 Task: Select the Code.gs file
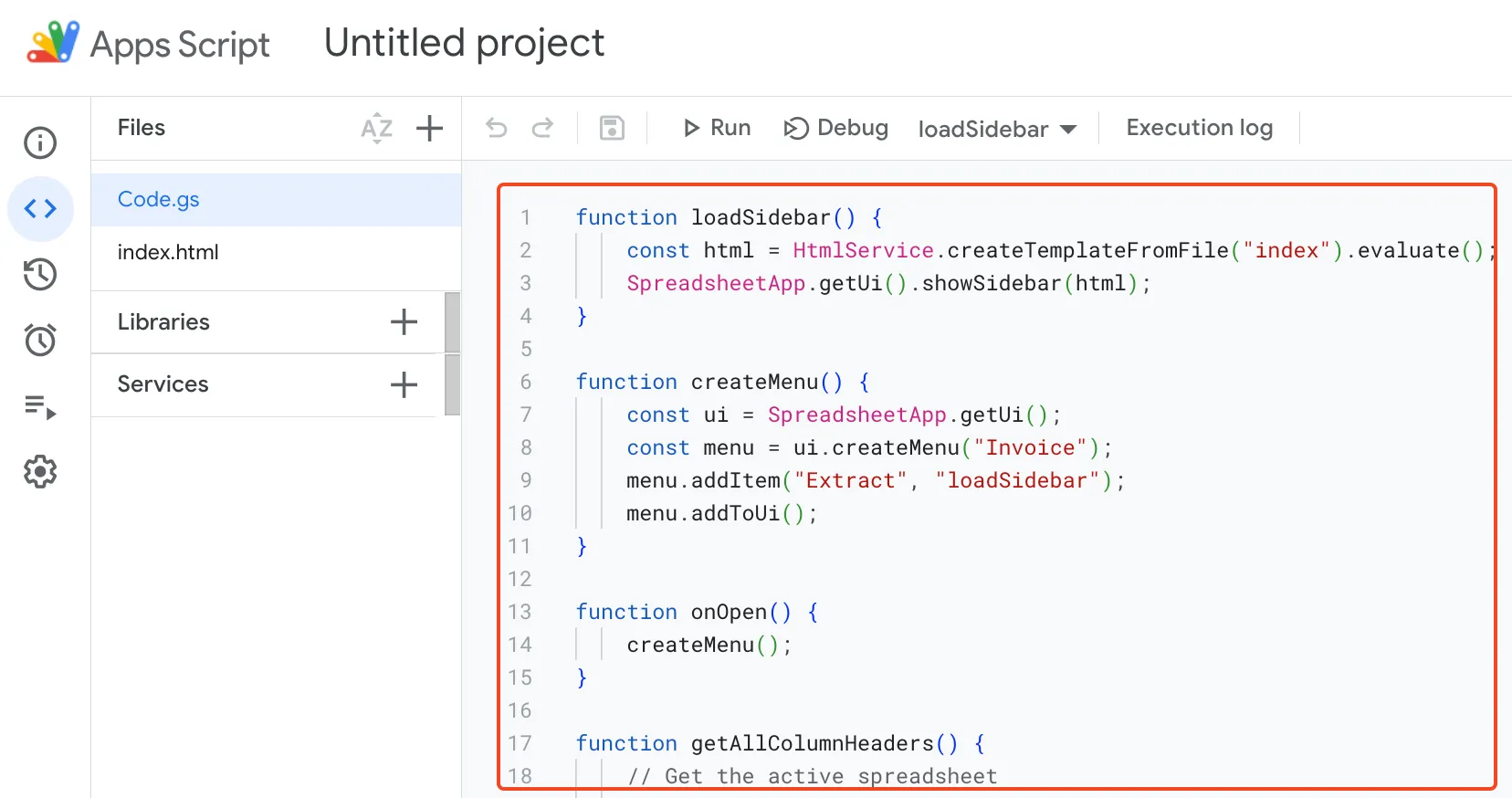click(276, 200)
